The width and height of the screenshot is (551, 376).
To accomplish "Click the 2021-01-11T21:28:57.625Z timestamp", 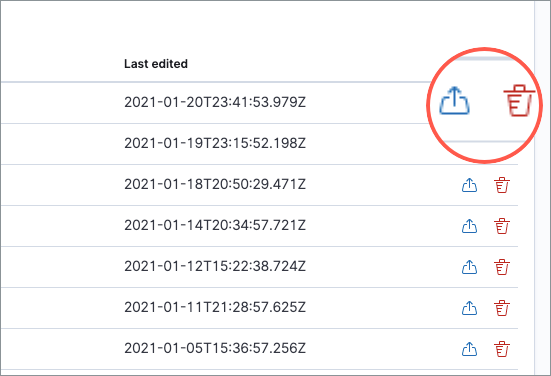I will point(215,307).
